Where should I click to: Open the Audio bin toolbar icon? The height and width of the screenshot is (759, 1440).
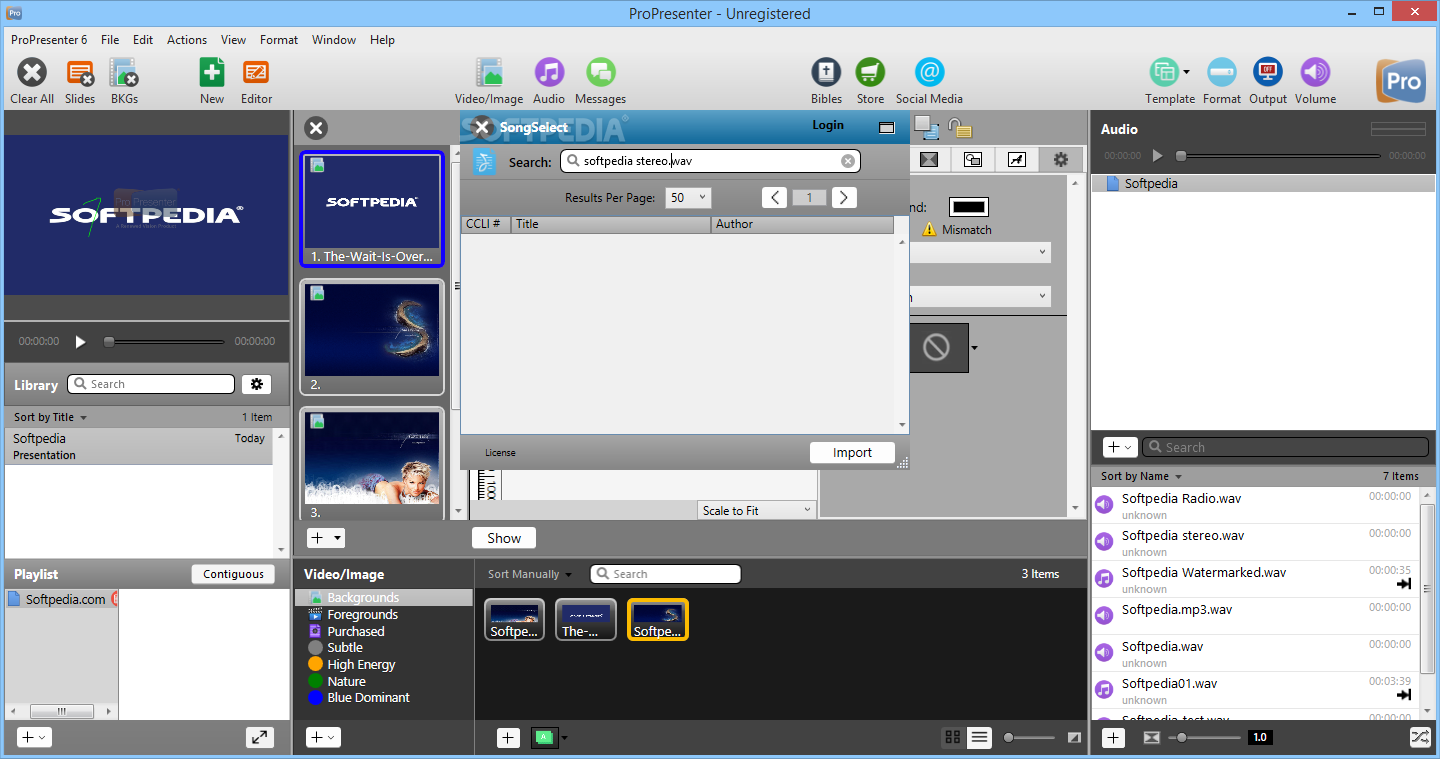click(x=549, y=73)
